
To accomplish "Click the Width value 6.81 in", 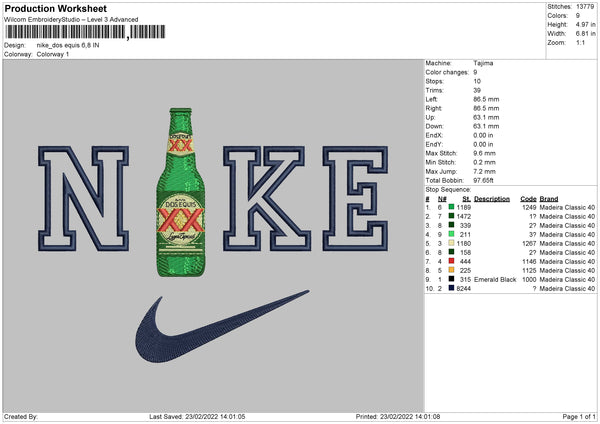I will (585, 34).
